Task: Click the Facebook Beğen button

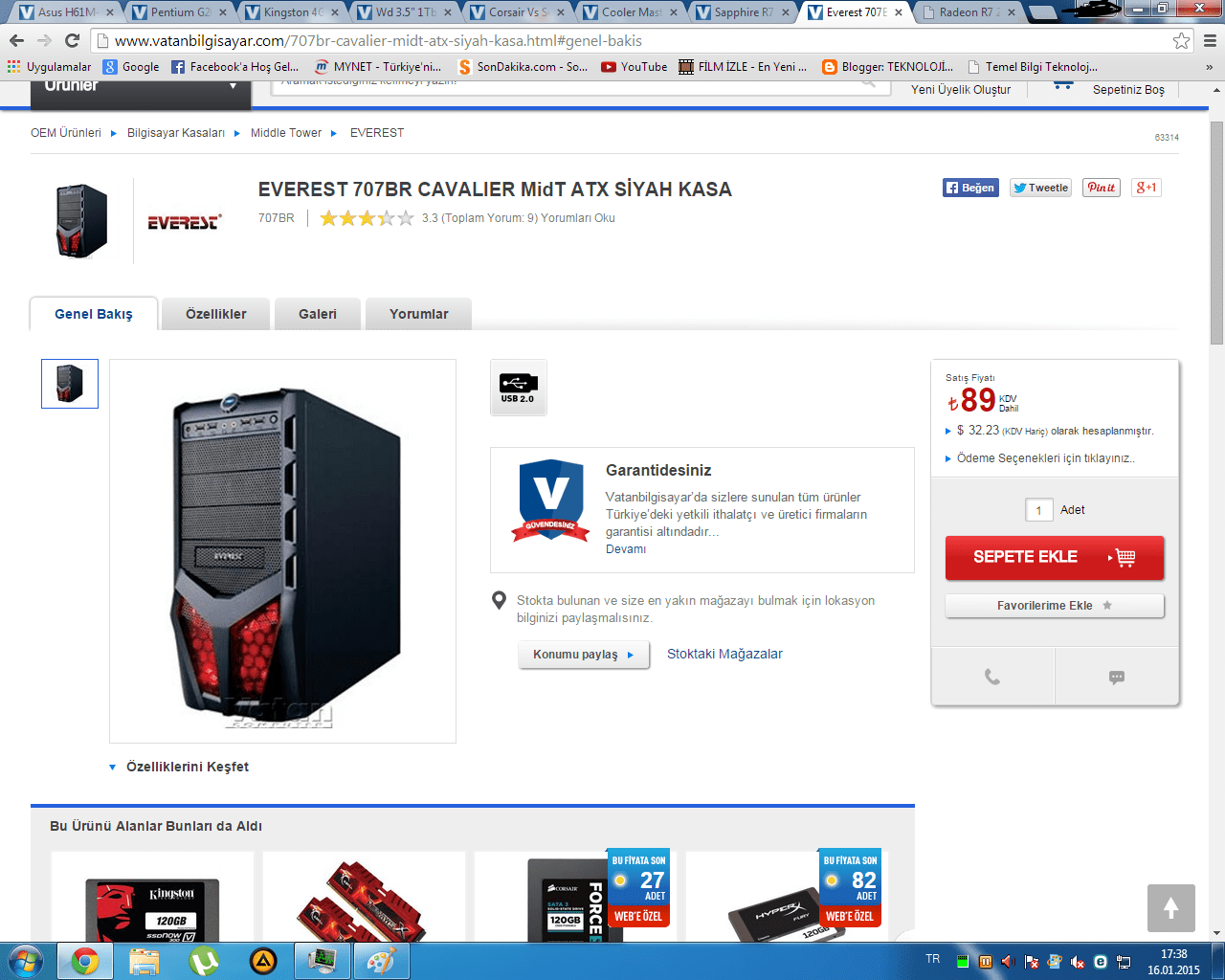Action: pos(970,188)
